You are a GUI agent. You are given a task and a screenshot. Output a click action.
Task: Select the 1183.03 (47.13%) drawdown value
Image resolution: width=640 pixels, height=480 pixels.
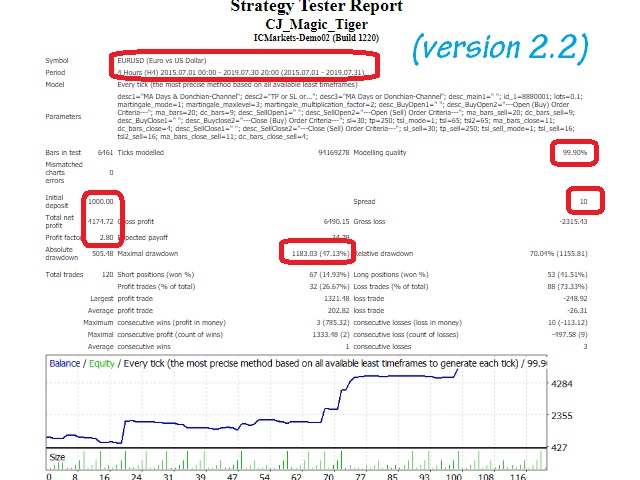320,253
